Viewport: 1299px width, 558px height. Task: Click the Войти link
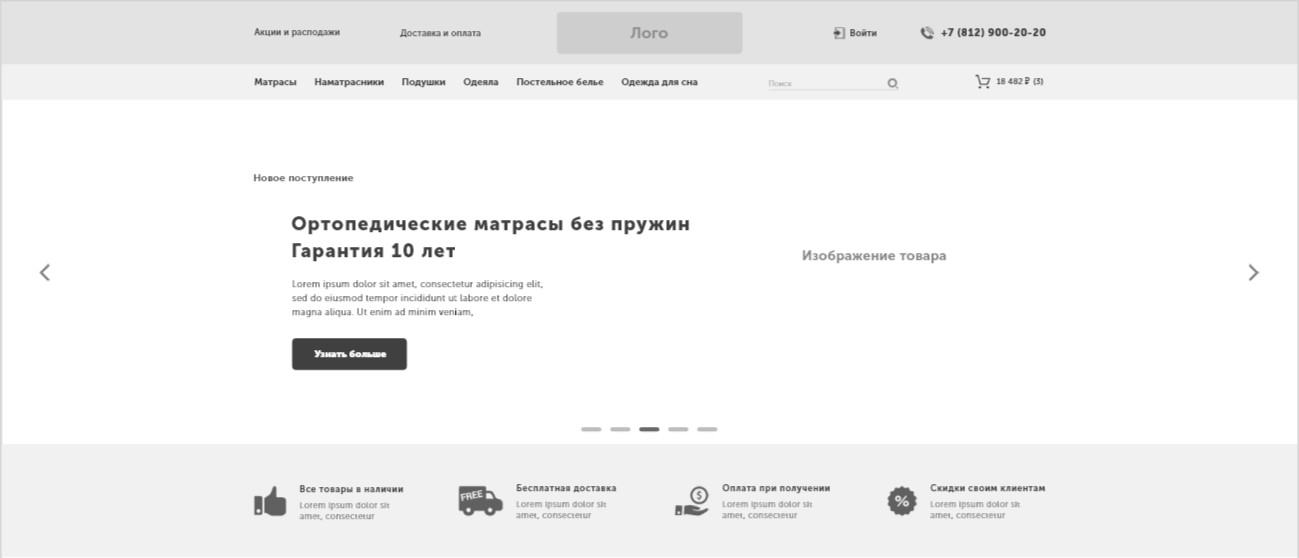863,33
